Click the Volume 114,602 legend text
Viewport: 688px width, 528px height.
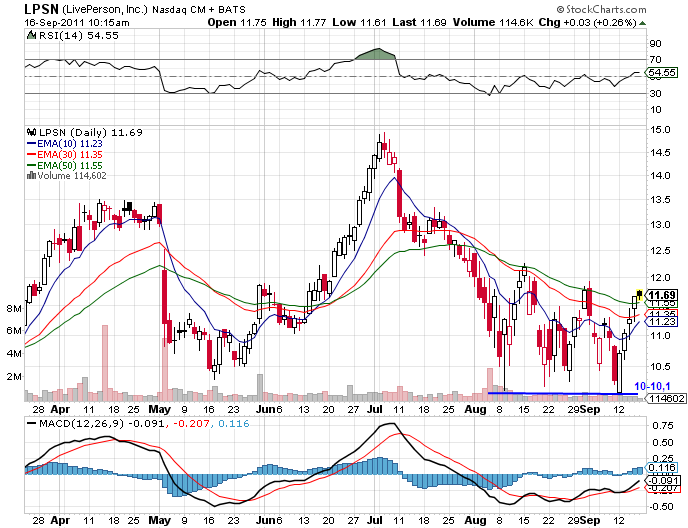click(x=72, y=176)
